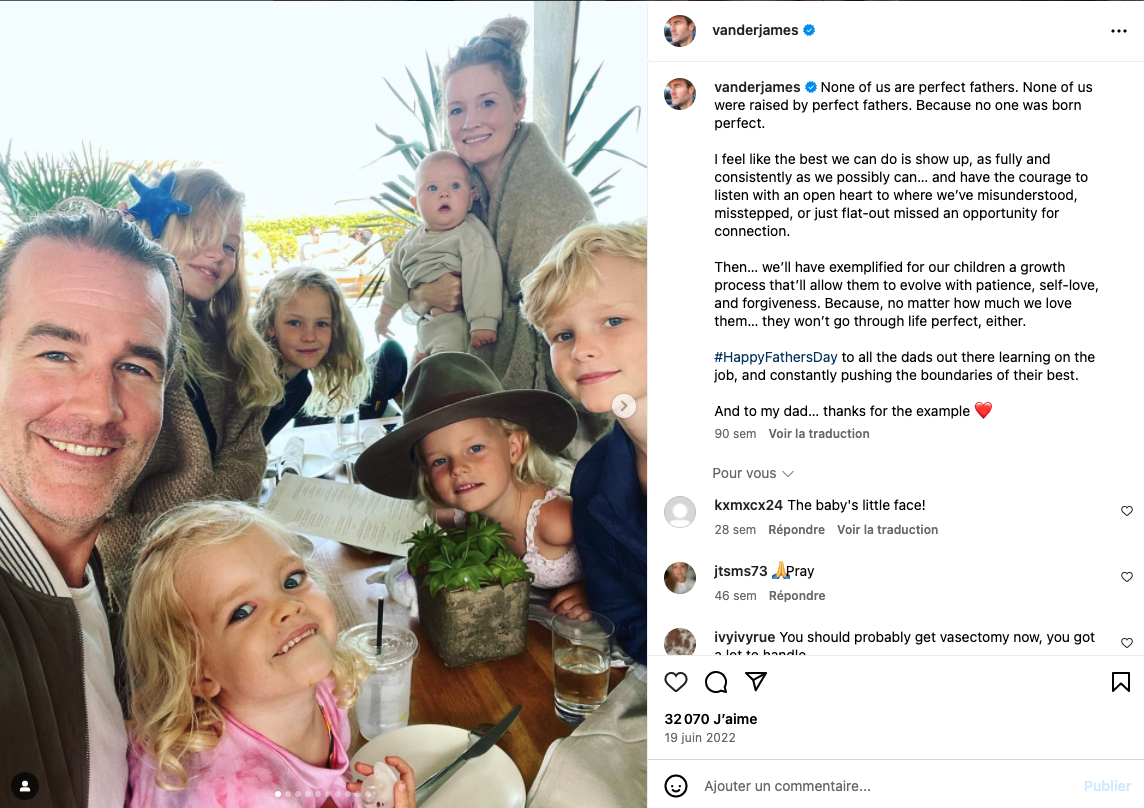Screen dimensions: 1144x808
Task: Click the comment input field
Action: click(x=886, y=786)
